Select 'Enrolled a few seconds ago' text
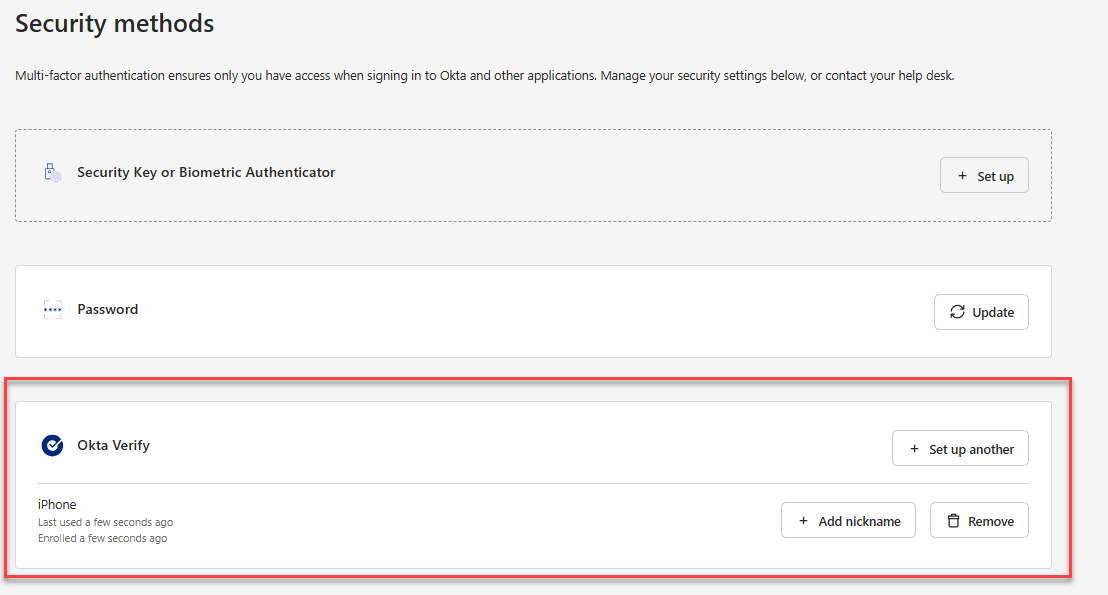Viewport: 1108px width, 595px height. pyautogui.click(x=102, y=538)
